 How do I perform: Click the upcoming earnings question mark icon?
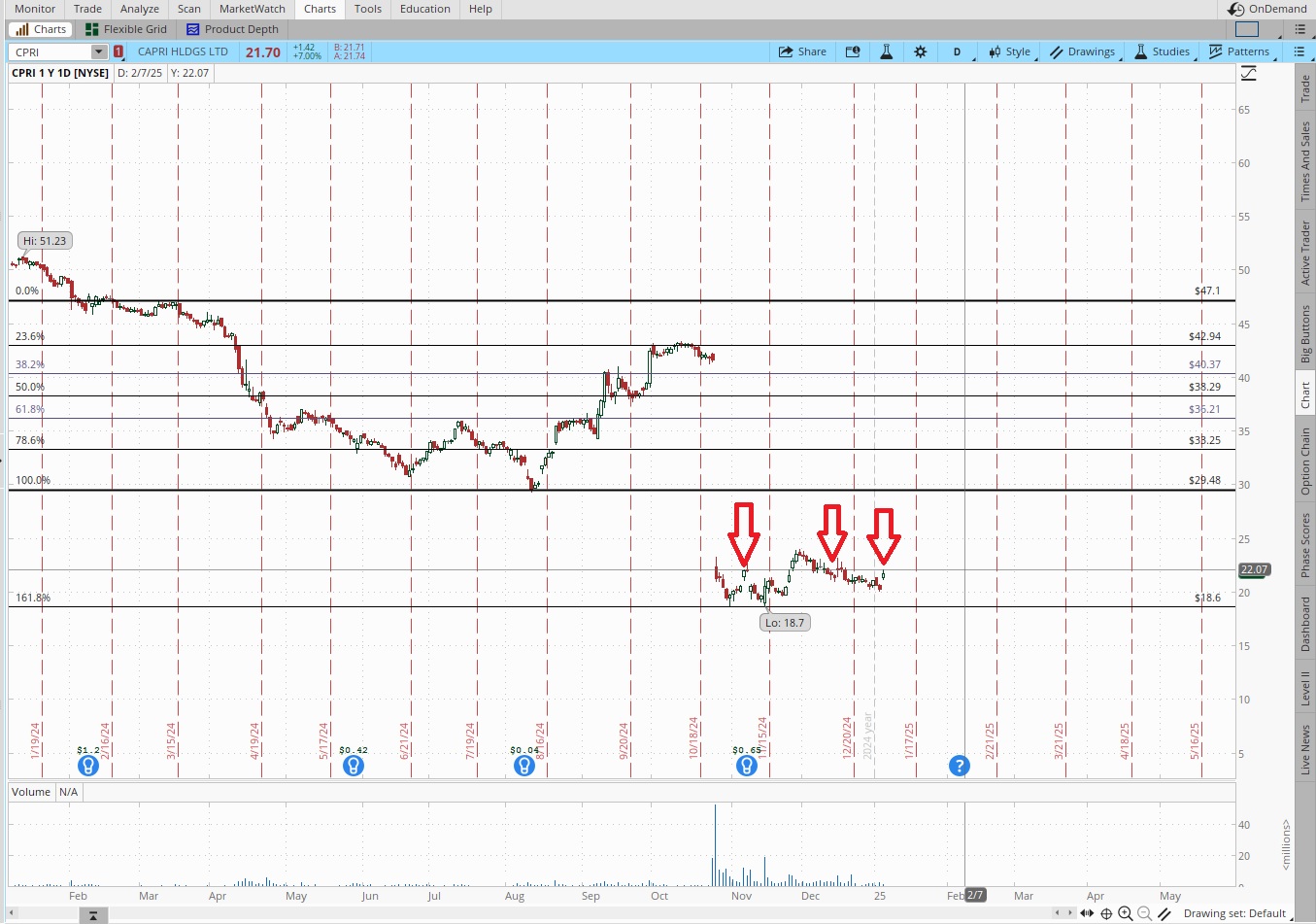coord(960,766)
